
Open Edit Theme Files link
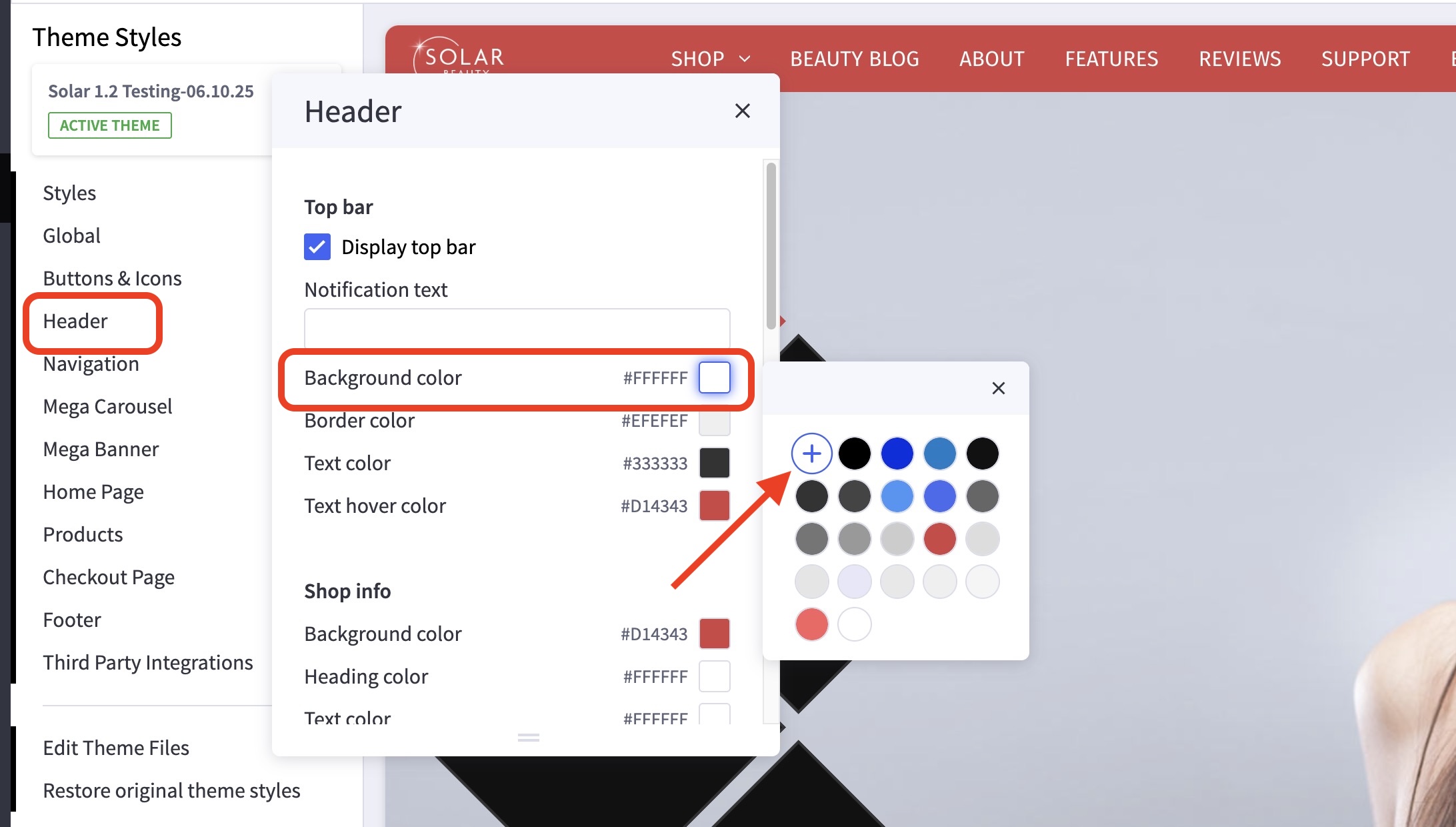coord(116,748)
